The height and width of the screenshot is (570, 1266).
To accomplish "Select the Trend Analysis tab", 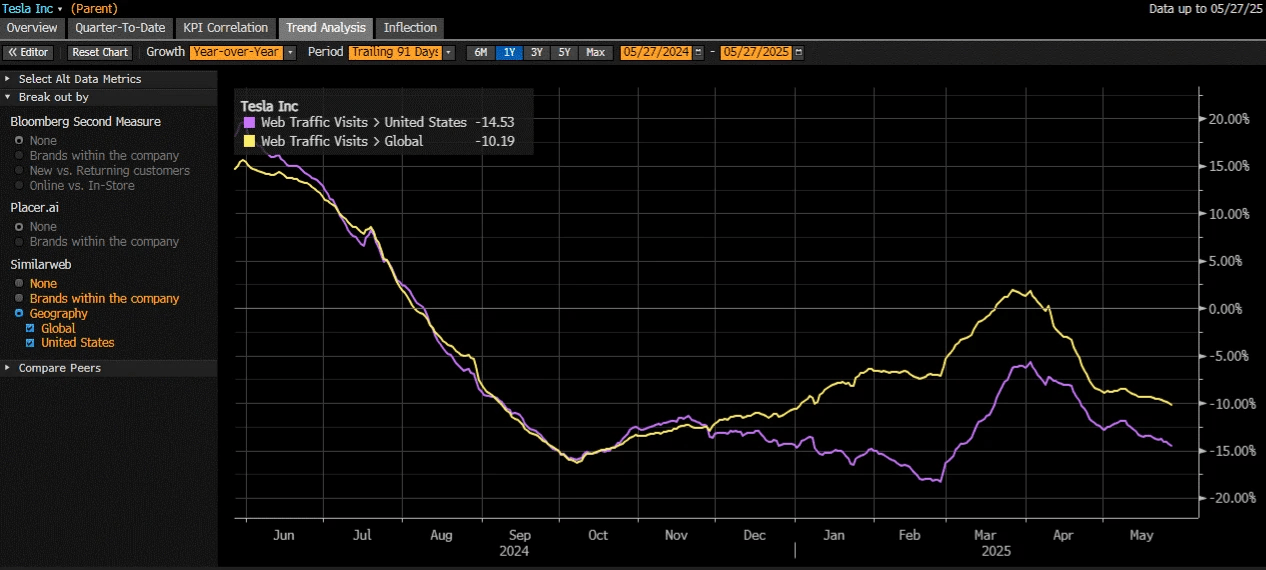I will 326,28.
